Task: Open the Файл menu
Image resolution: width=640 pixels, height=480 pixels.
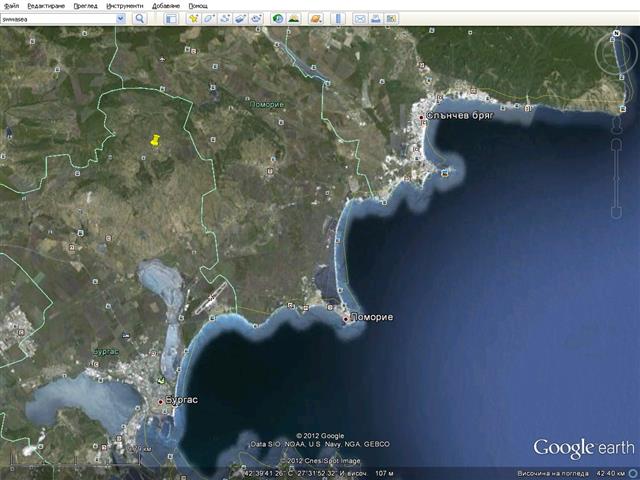Action: click(x=11, y=5)
